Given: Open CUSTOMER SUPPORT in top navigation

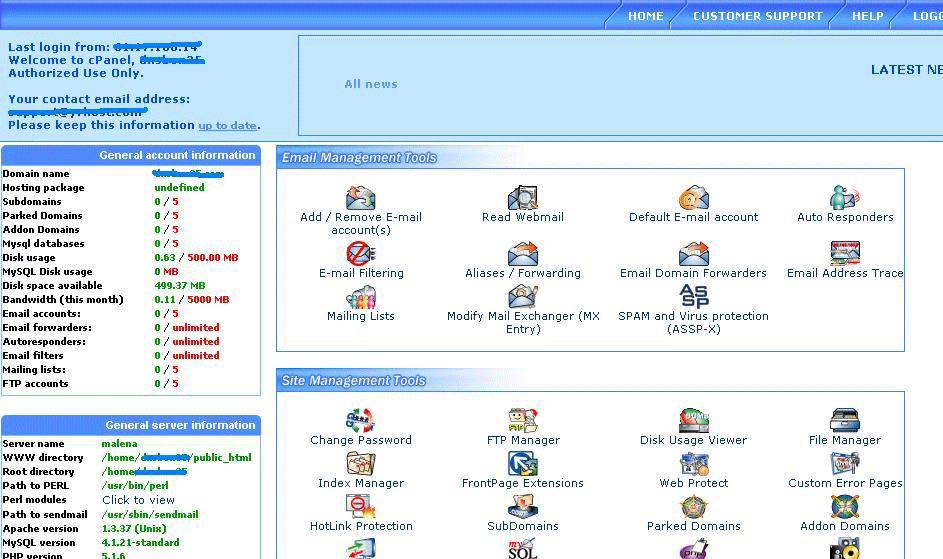Looking at the screenshot, I should coord(757,16).
